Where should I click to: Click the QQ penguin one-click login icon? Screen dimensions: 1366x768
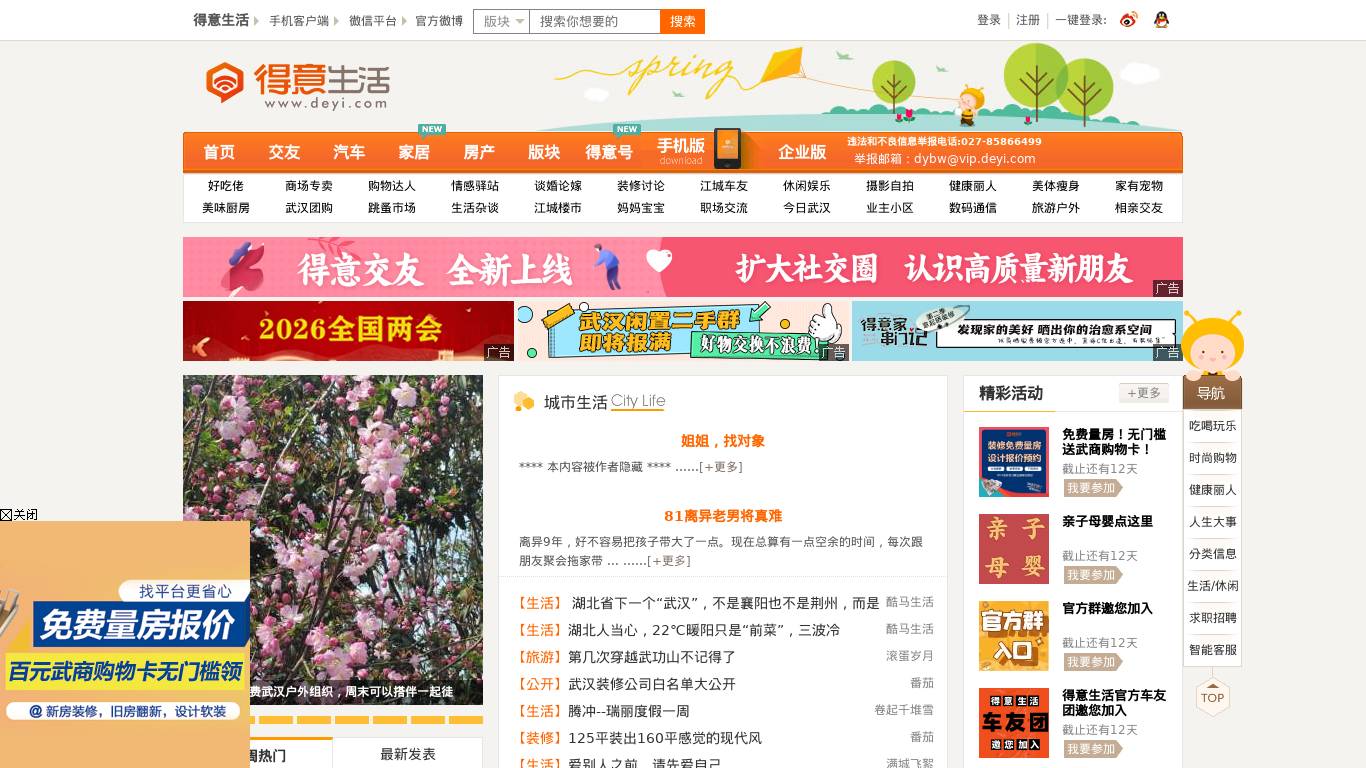click(x=1160, y=19)
